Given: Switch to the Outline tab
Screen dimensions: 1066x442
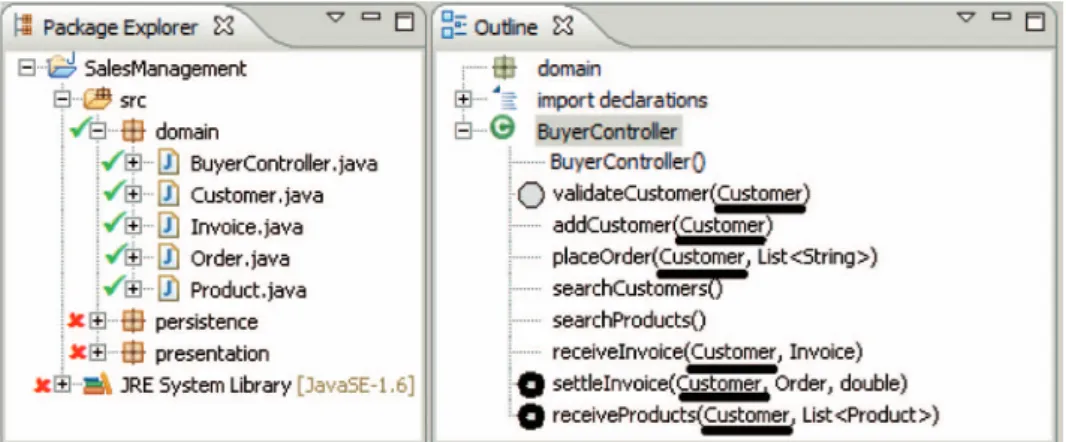Looking at the screenshot, I should point(505,28).
